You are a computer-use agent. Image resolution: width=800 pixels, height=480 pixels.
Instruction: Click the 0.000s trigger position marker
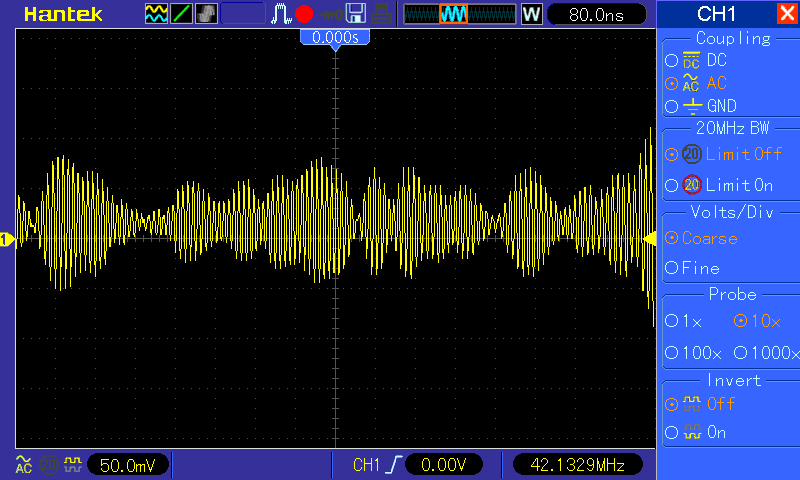click(x=335, y=39)
